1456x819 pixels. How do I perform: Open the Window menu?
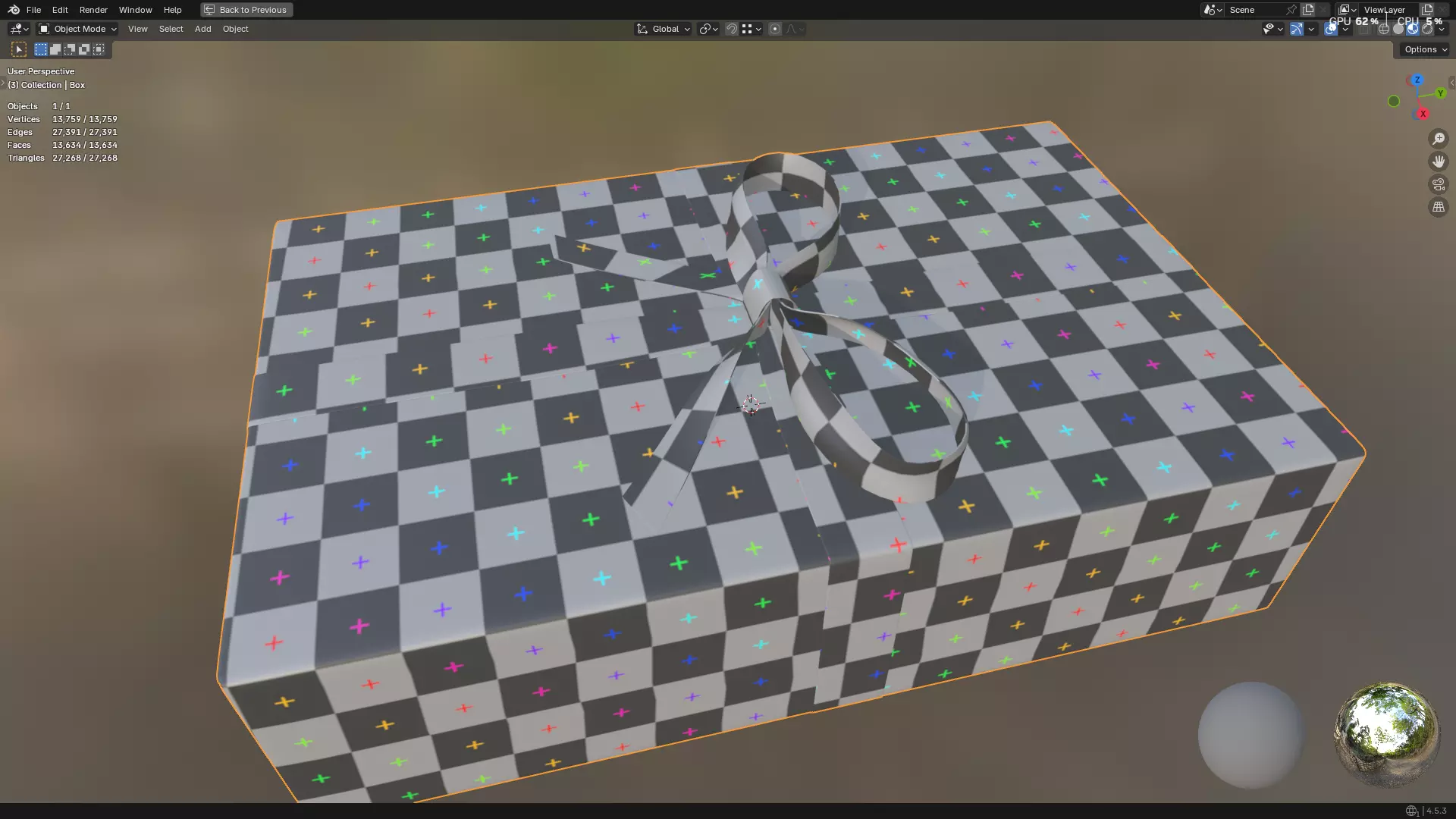click(135, 10)
